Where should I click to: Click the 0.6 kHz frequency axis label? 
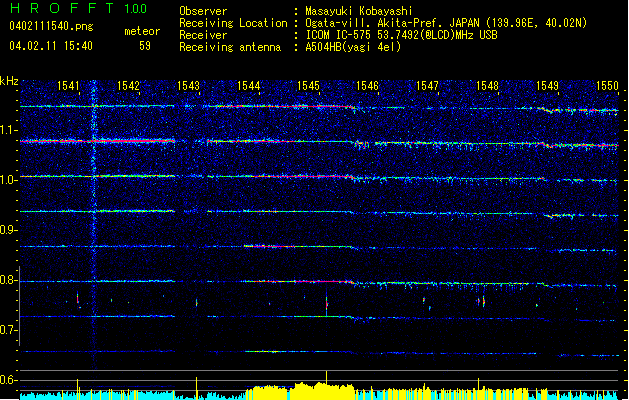tap(9, 380)
